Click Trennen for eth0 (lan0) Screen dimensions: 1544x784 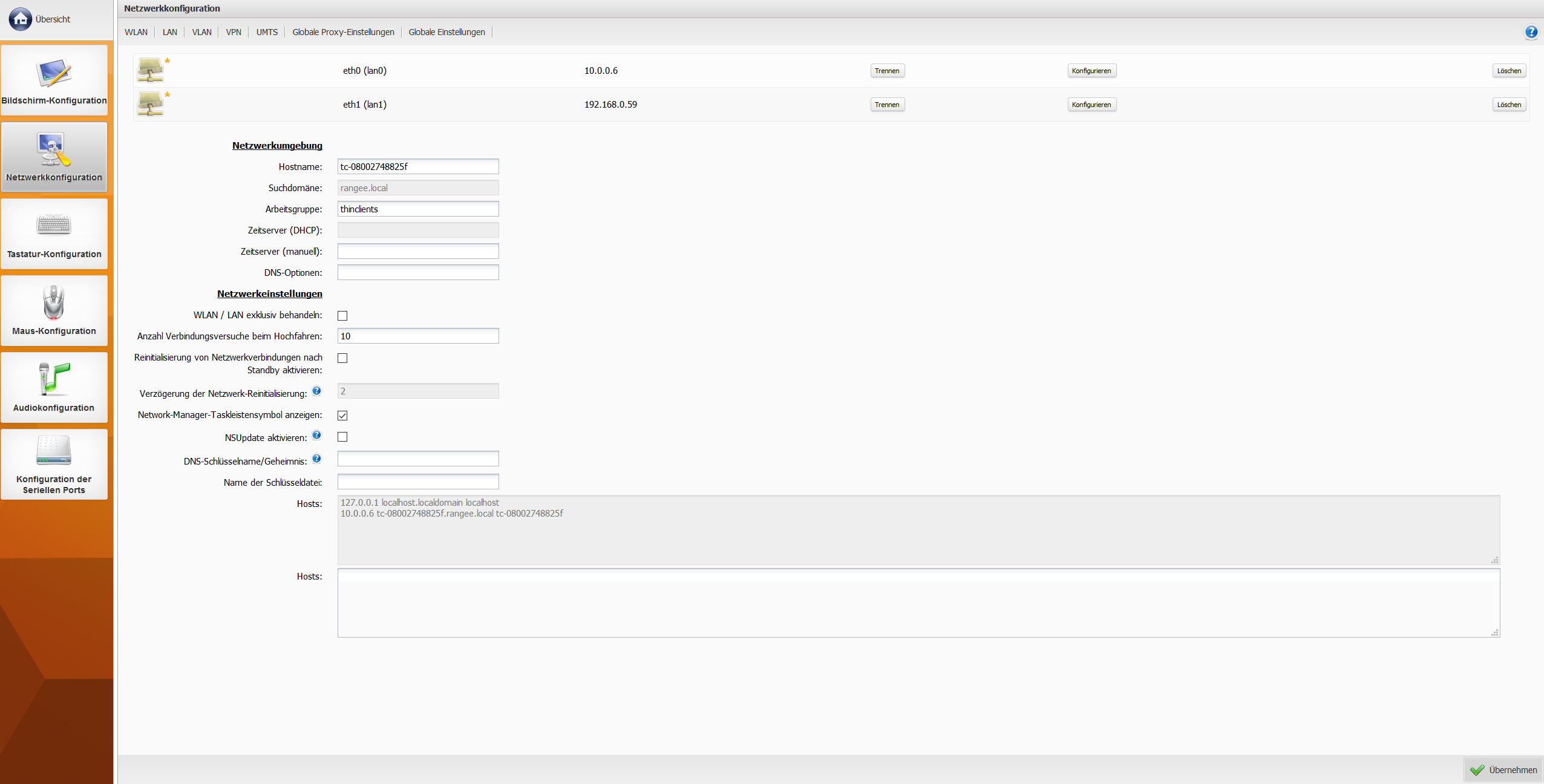887,71
